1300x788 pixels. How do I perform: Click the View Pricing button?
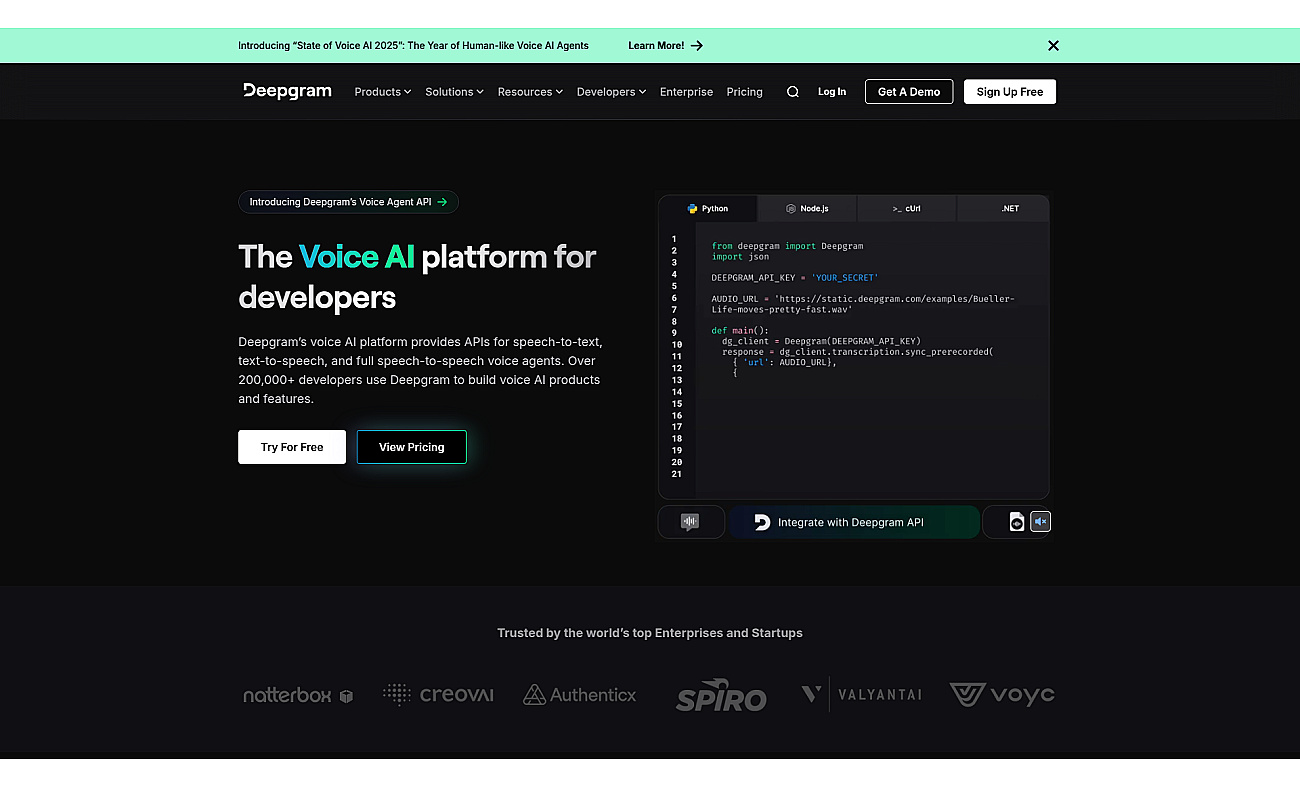pyautogui.click(x=412, y=447)
